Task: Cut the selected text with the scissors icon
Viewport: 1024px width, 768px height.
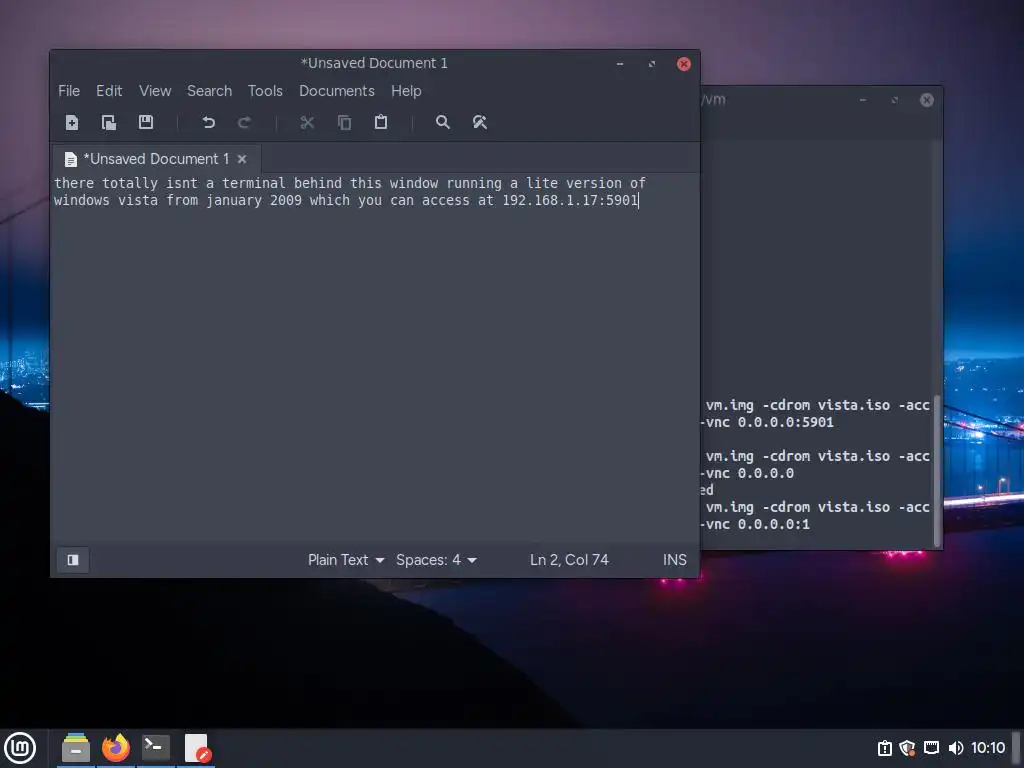Action: coord(307,122)
